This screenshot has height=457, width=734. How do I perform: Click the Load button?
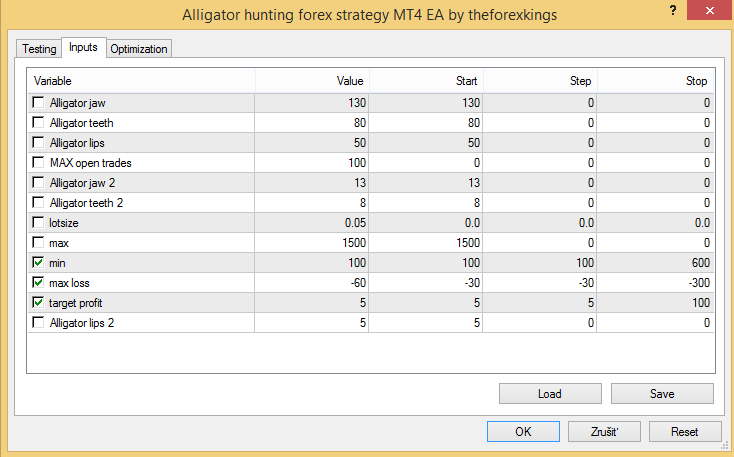tap(550, 394)
